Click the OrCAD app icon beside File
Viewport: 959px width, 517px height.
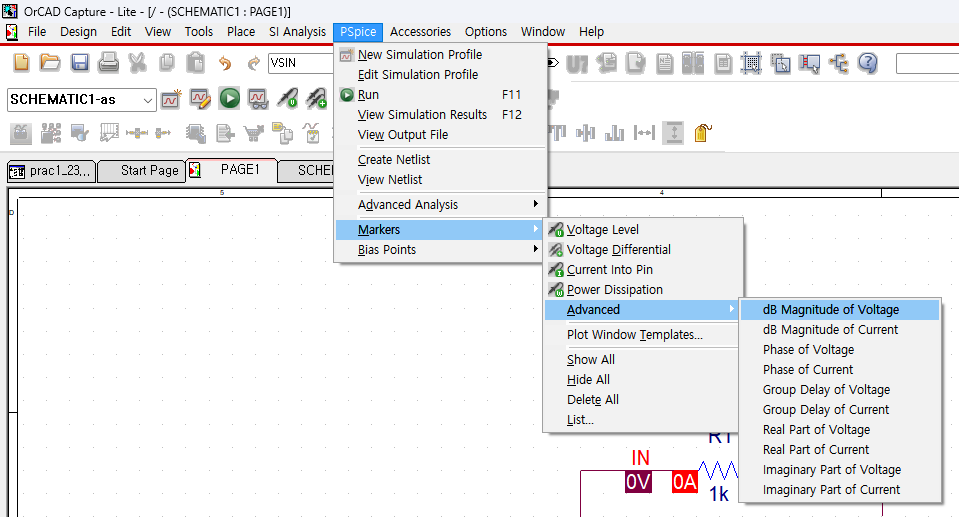(12, 32)
